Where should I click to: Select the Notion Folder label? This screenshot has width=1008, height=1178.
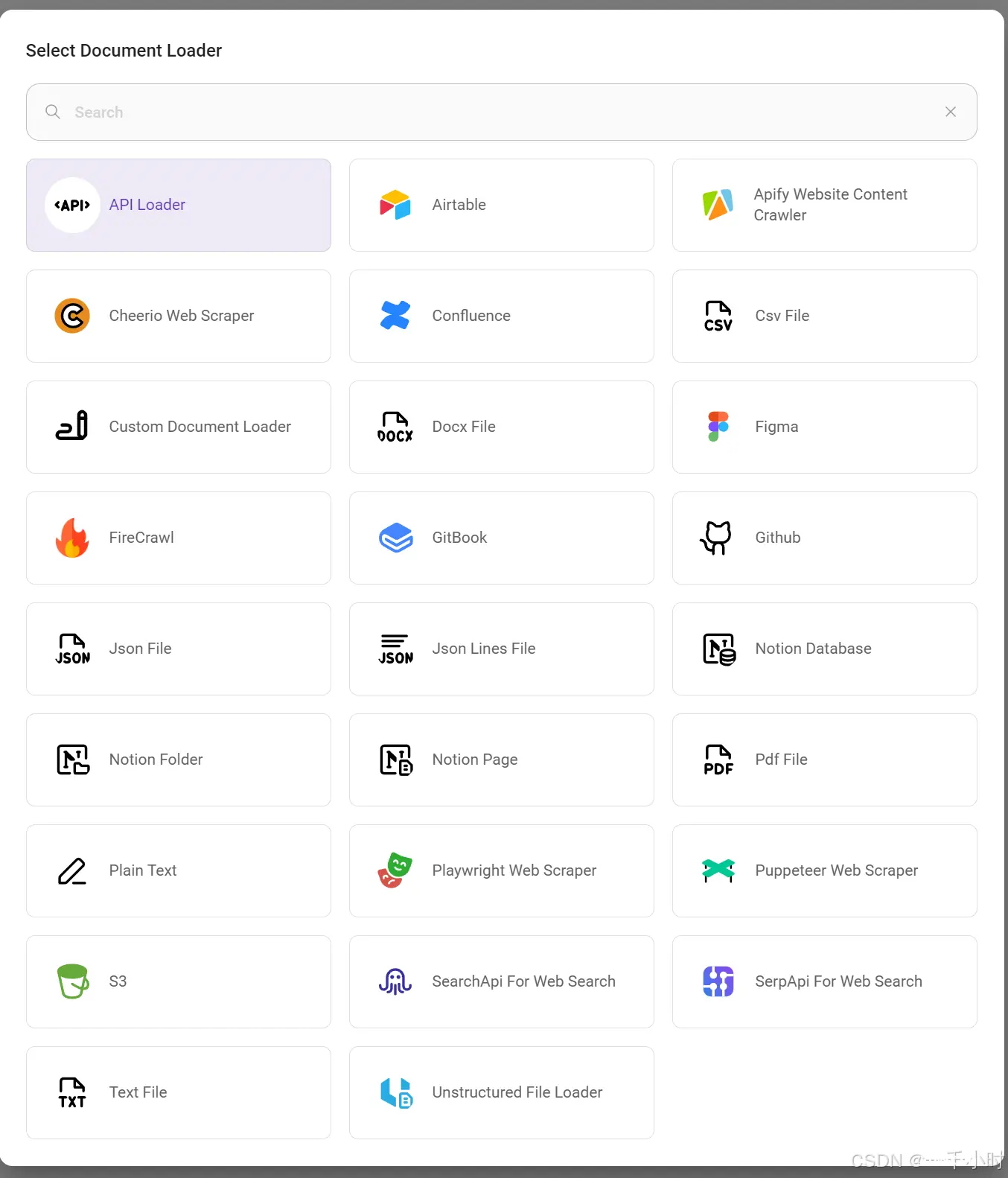(x=156, y=760)
